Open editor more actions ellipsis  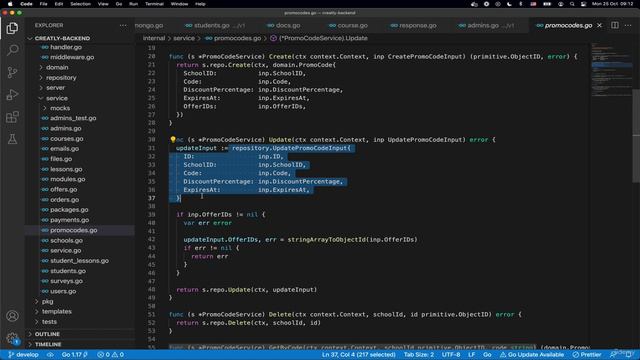click(628, 25)
